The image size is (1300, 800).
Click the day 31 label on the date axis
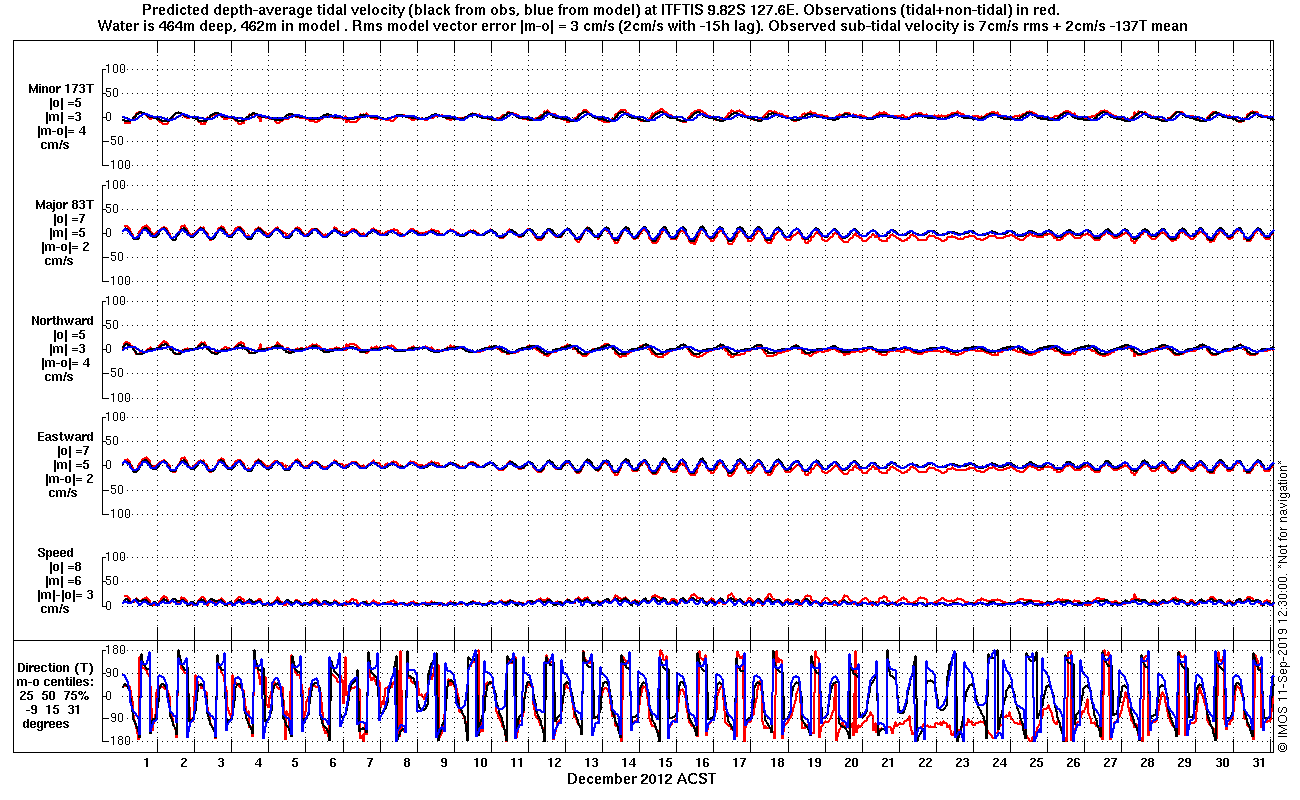1258,762
